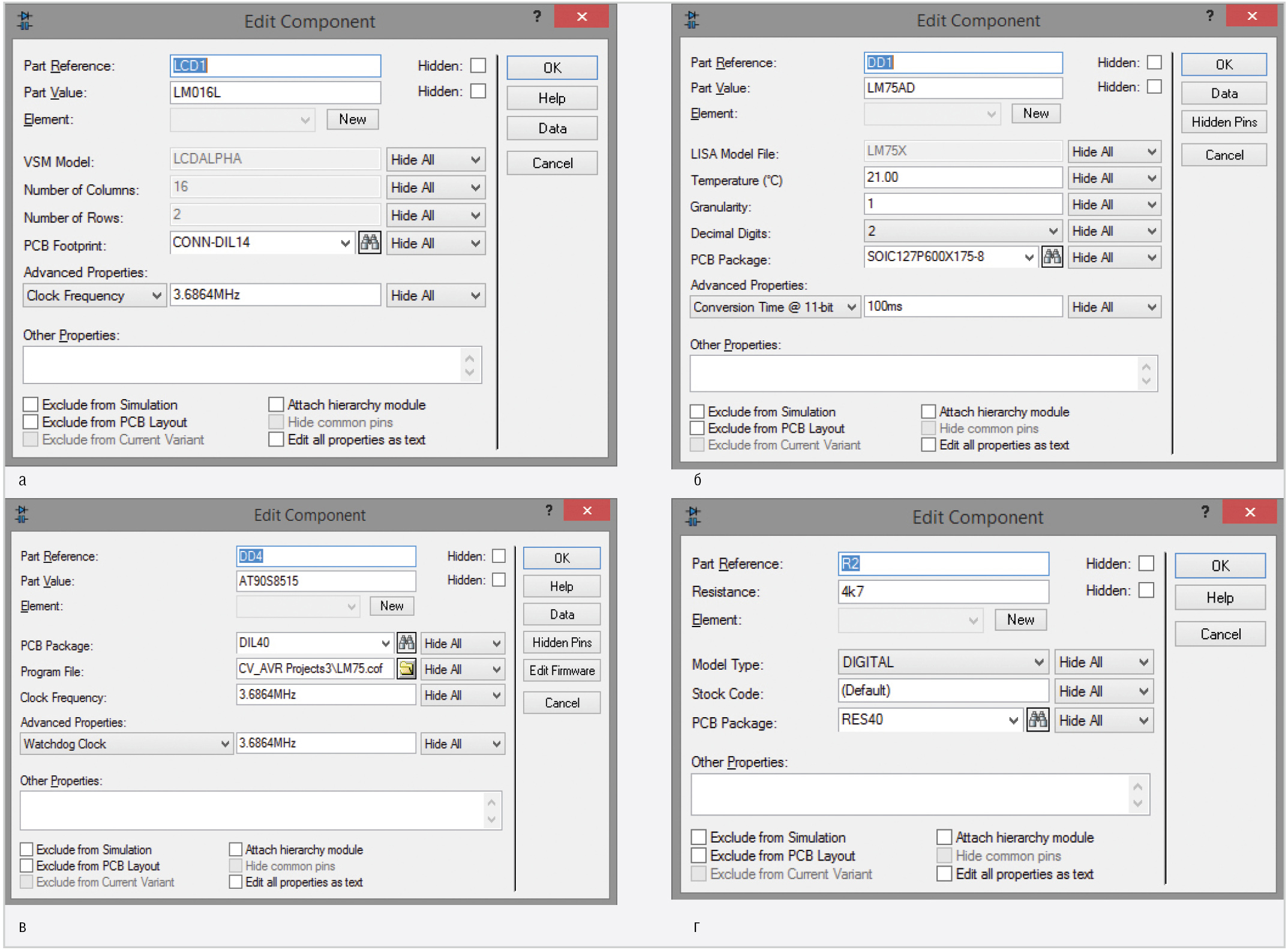Screen dimensions: 1288x950
Task: Click Part Value field containing AT90S8515
Action: click(x=326, y=581)
